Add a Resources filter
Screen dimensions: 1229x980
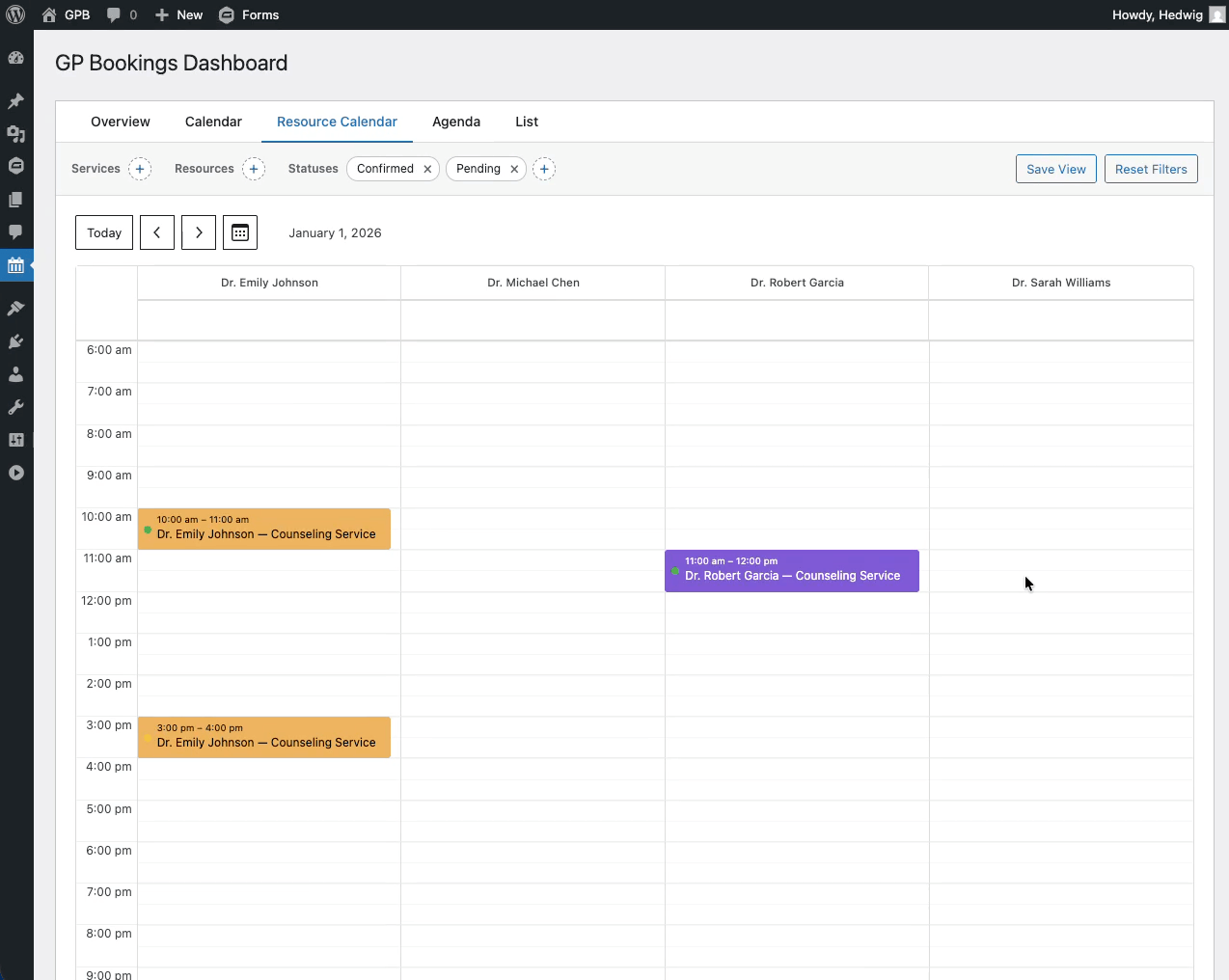(254, 169)
